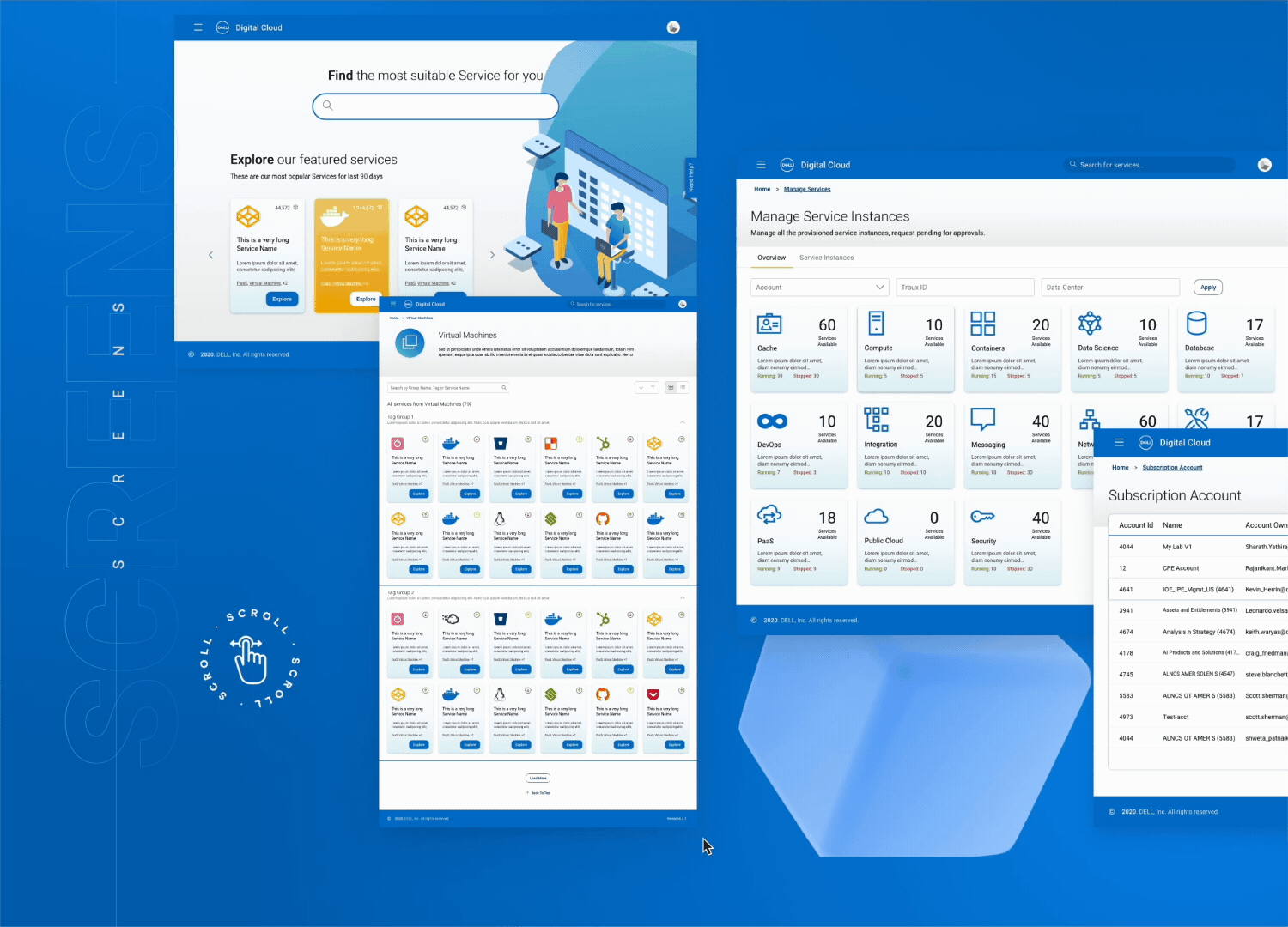Click Explore on the first white featured card
1288x927 pixels.
282,299
